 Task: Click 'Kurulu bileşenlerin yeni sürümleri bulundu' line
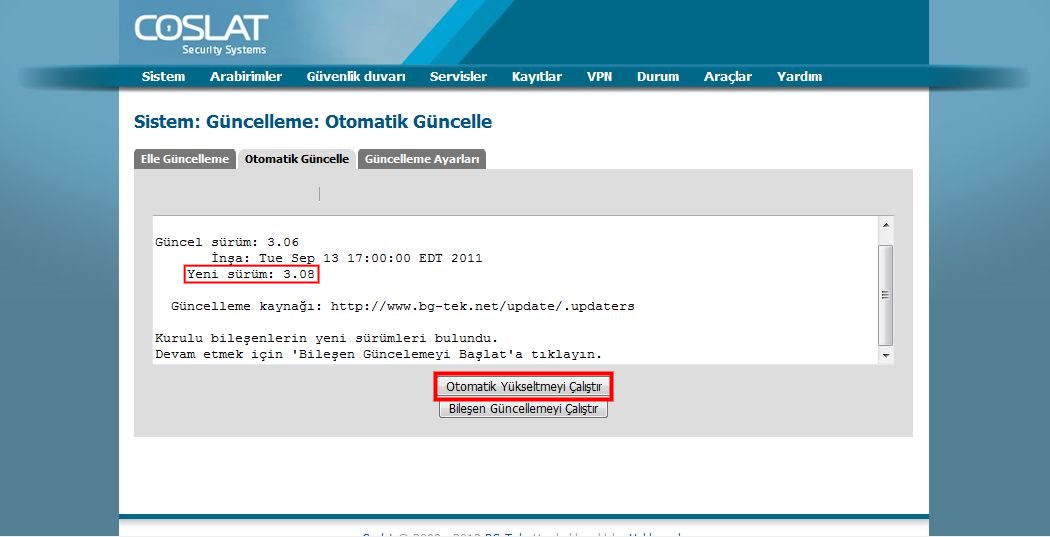(327, 338)
